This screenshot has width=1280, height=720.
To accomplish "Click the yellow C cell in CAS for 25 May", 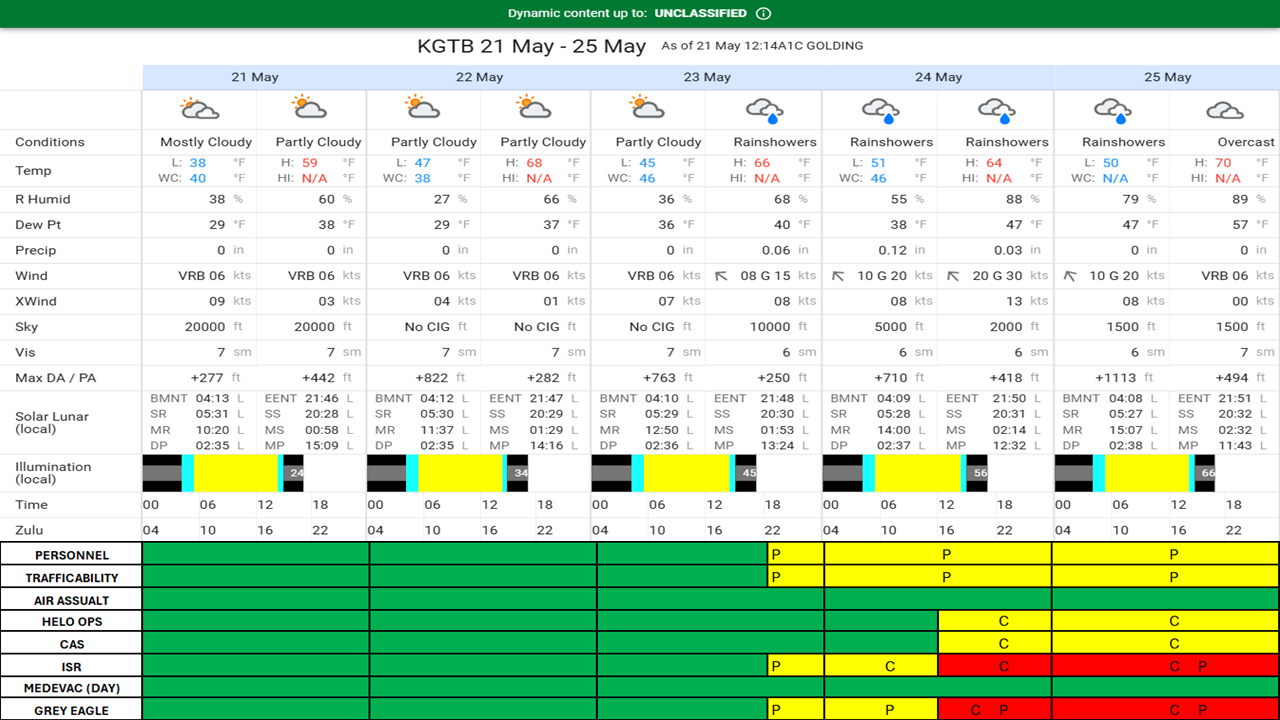I will [x=1165, y=644].
